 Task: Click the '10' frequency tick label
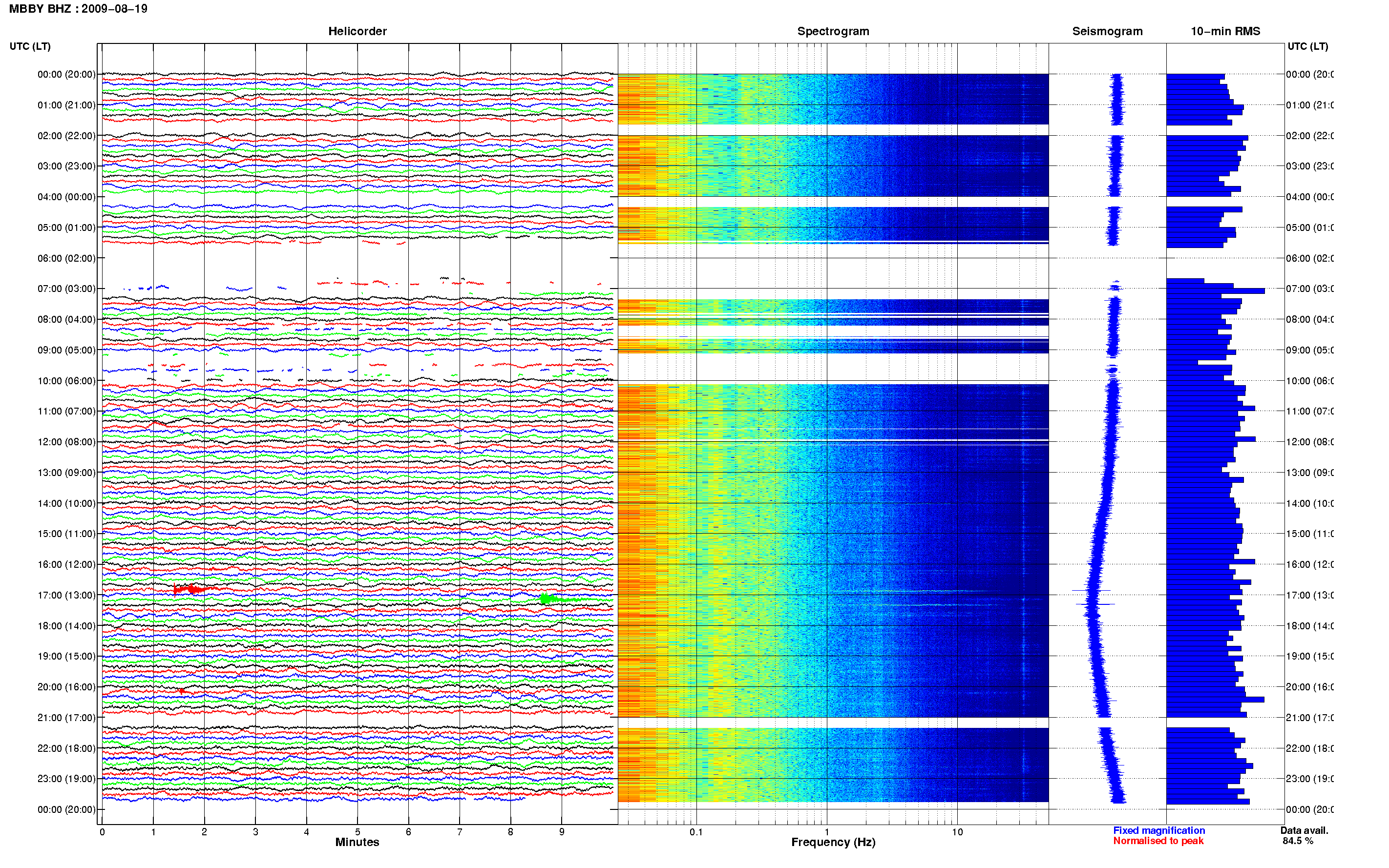[957, 832]
